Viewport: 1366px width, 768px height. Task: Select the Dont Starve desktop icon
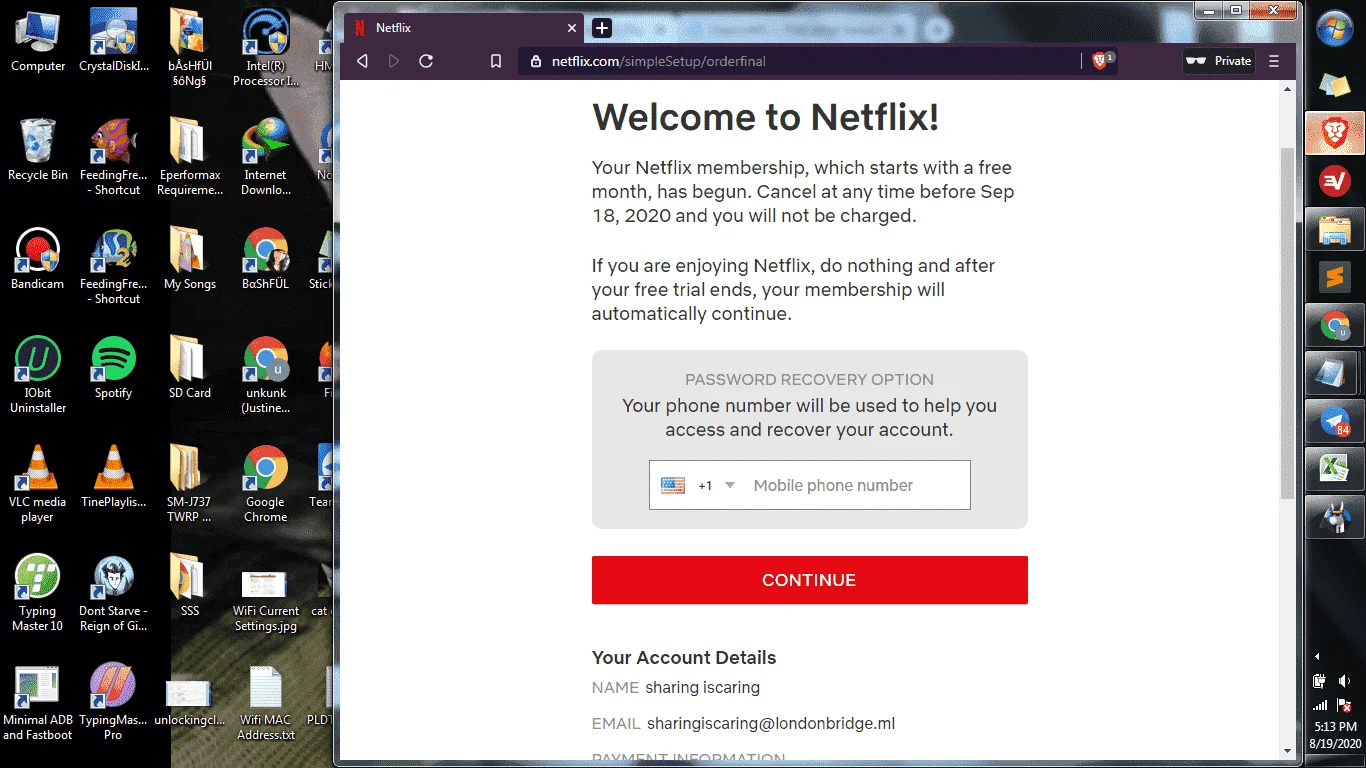[x=113, y=594]
